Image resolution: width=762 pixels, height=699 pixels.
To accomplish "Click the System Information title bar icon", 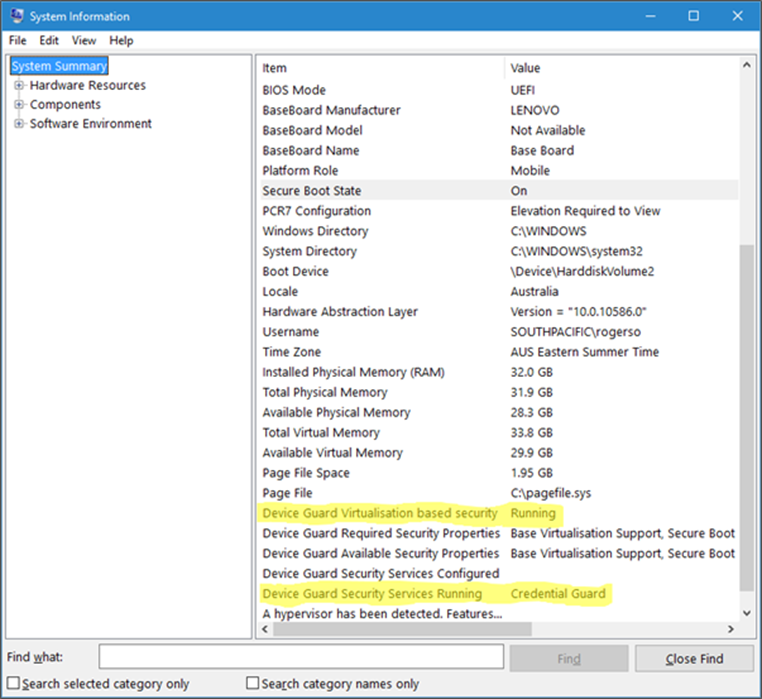I will click(17, 16).
